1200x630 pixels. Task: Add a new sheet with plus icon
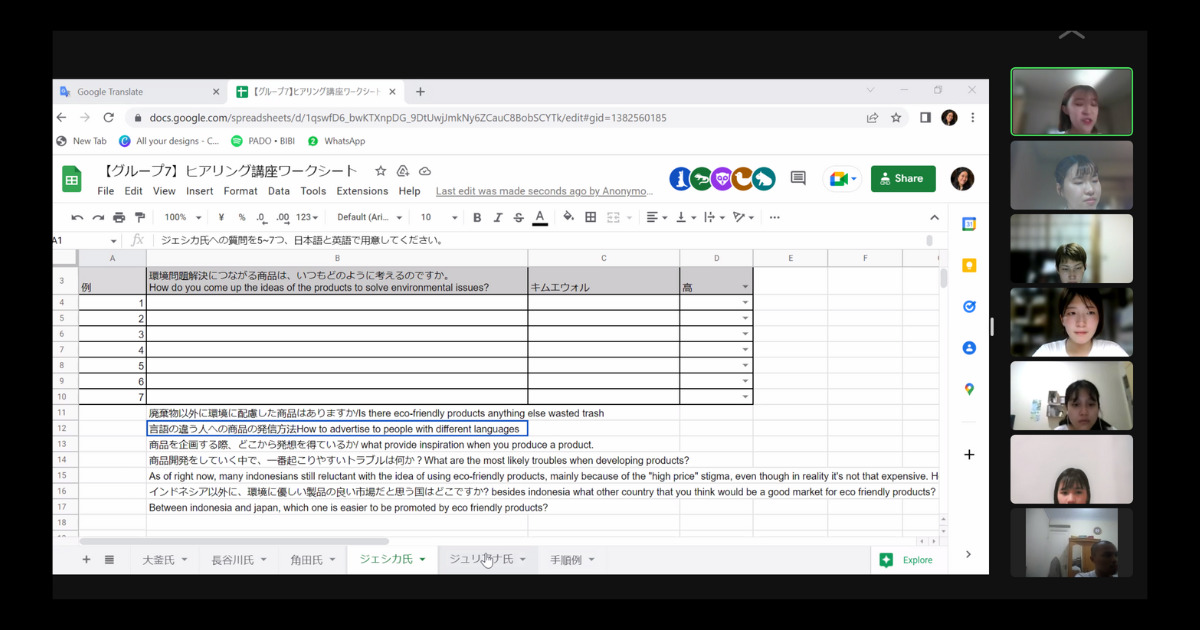click(86, 560)
